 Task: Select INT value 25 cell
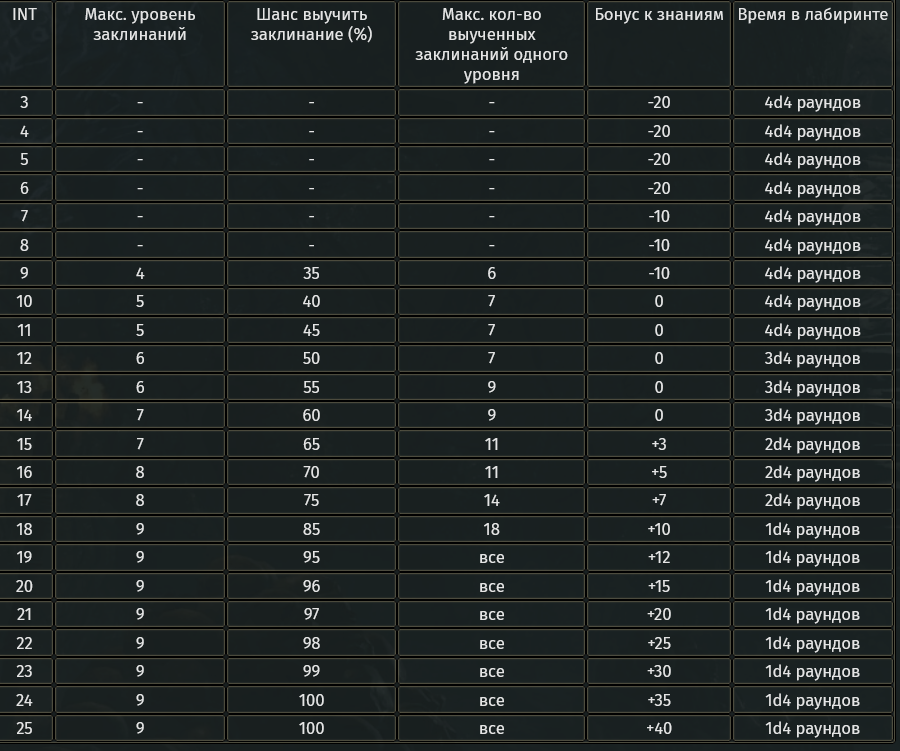(24, 728)
